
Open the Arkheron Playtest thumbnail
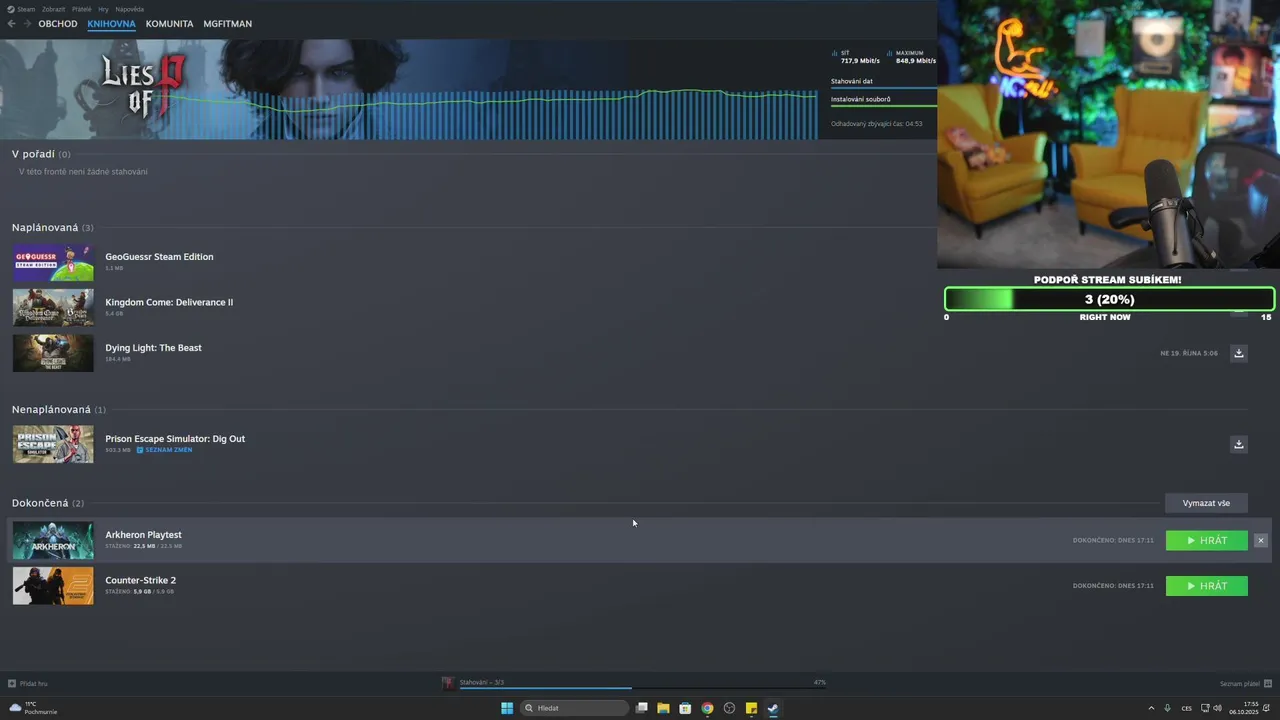click(x=53, y=540)
